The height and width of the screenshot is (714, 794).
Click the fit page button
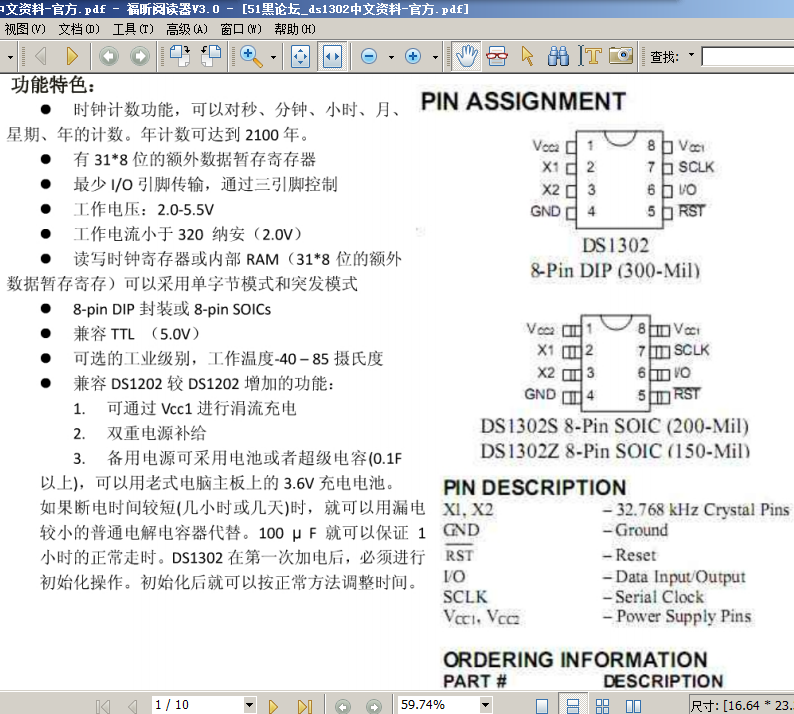(x=301, y=56)
